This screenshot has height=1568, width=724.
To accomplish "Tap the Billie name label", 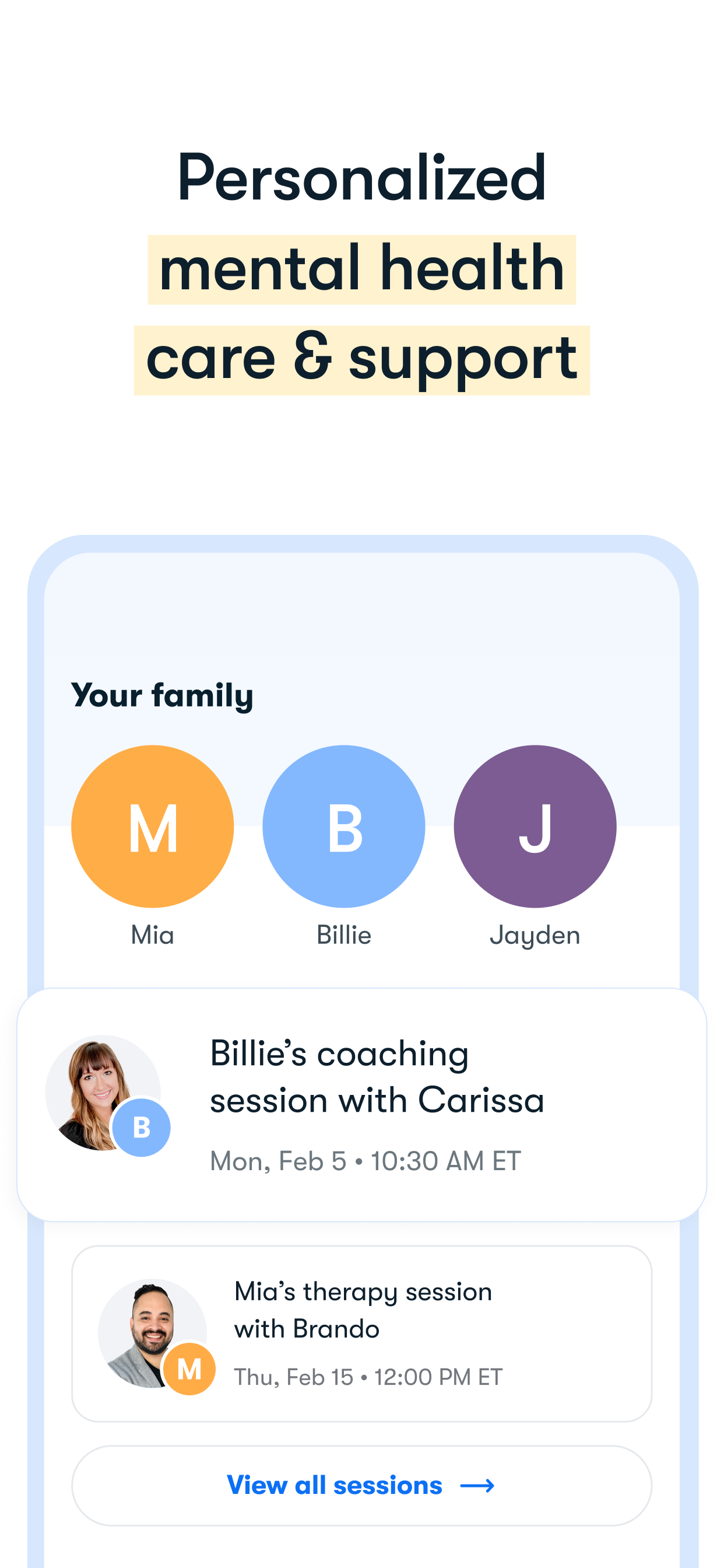I will pyautogui.click(x=344, y=935).
